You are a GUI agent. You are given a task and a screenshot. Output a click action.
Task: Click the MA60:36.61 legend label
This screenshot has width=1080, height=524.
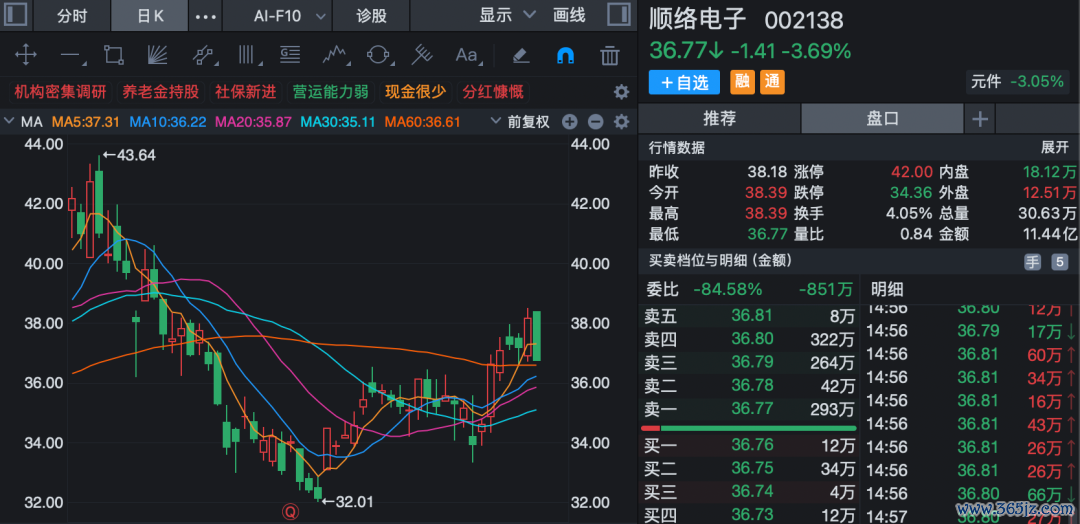pos(422,123)
